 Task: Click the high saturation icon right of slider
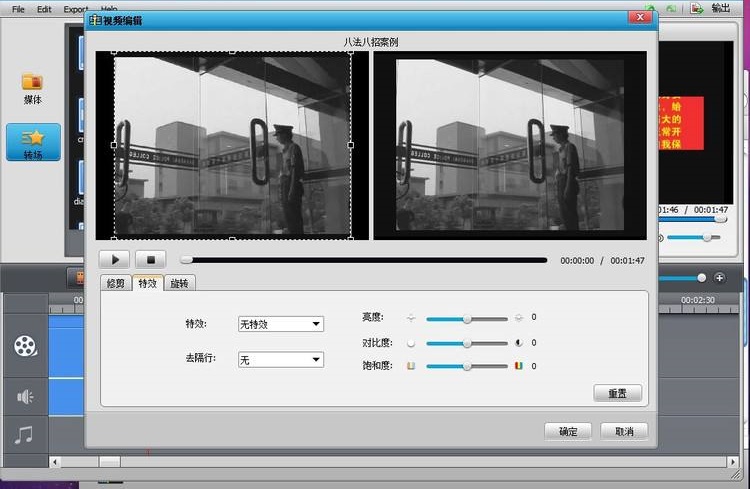[x=519, y=366]
